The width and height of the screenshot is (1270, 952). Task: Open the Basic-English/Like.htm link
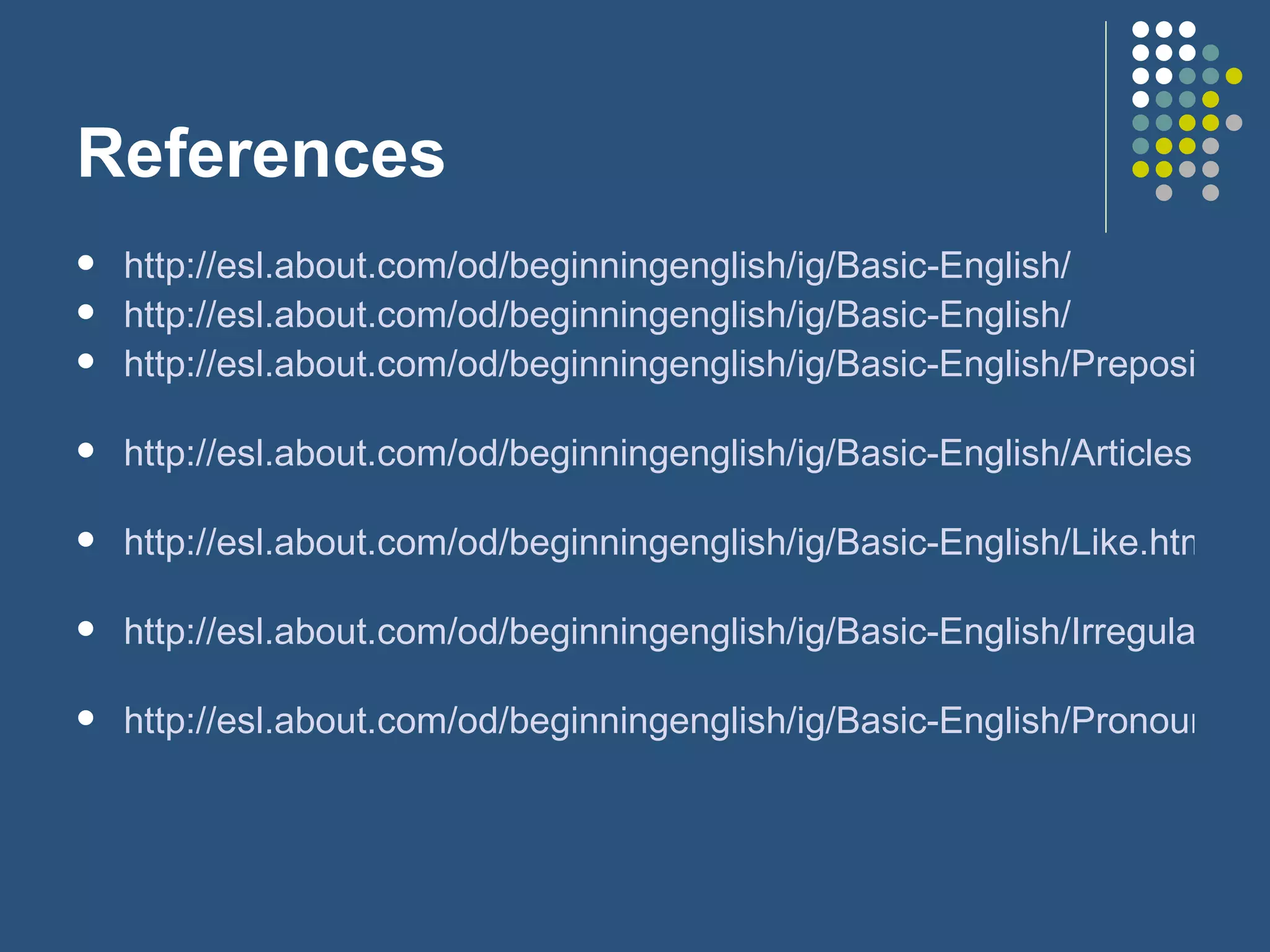[x=659, y=542]
